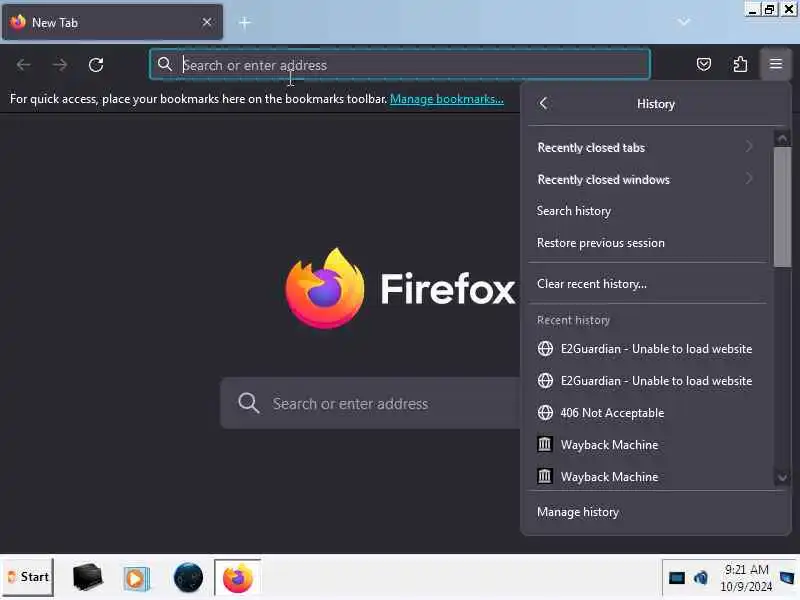Image resolution: width=800 pixels, height=600 pixels.
Task: Open Recently closed tabs submenu
Action: tap(646, 147)
